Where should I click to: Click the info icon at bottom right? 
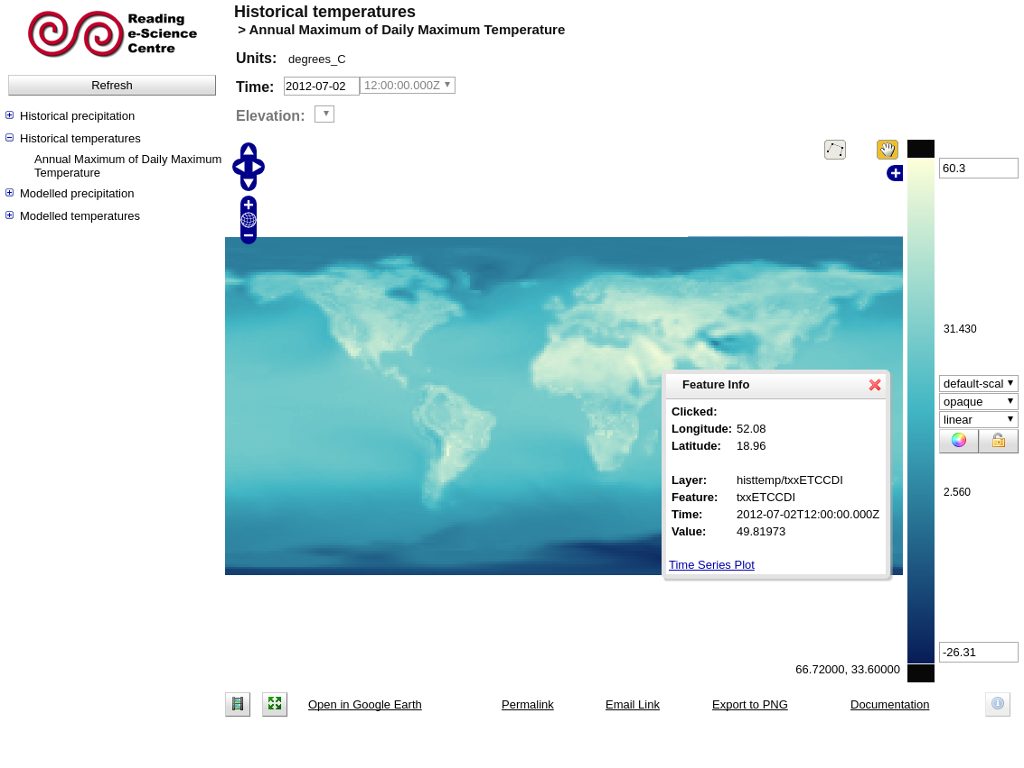(x=997, y=704)
